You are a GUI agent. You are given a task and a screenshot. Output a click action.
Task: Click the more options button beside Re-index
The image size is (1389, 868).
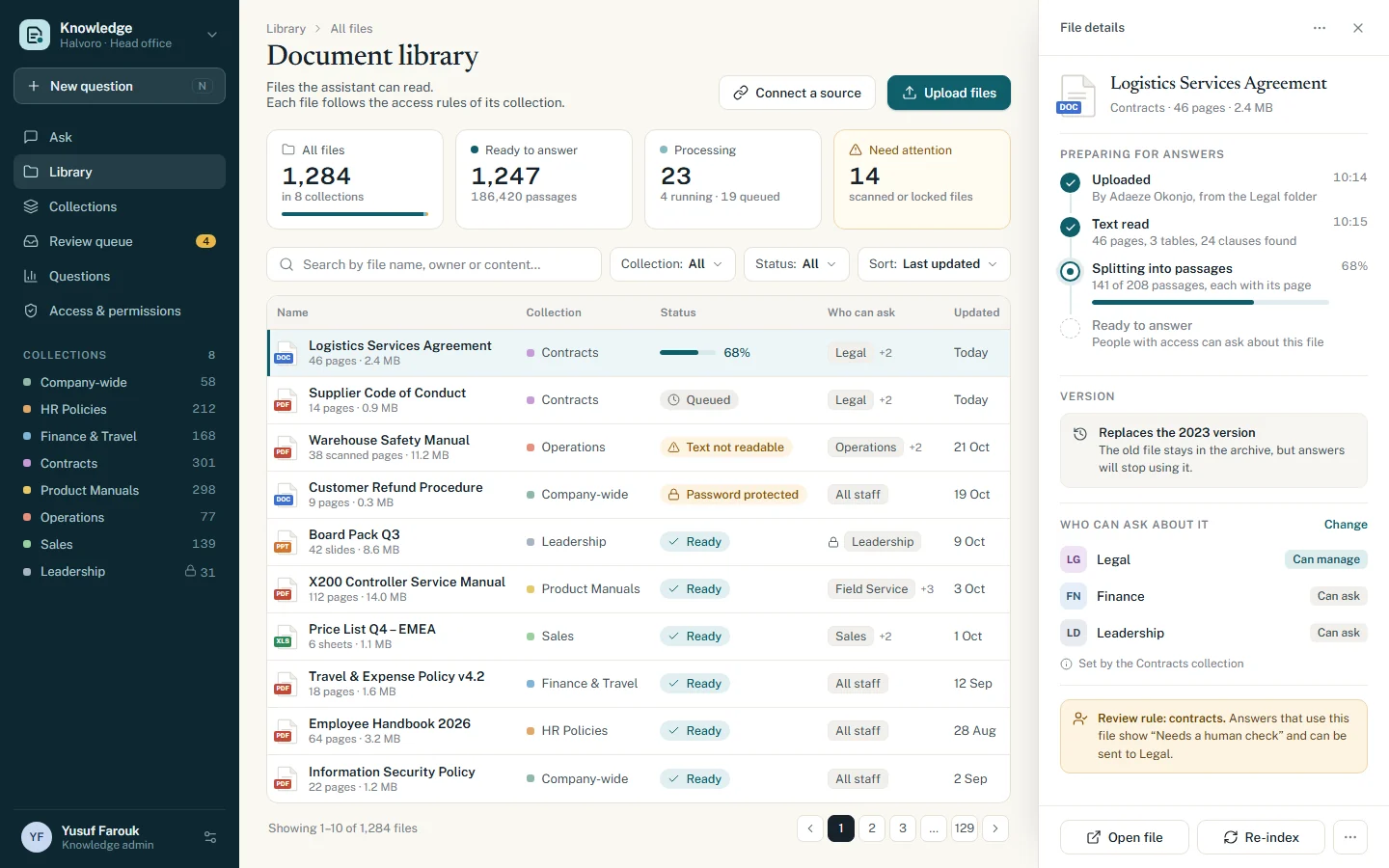[x=1350, y=837]
